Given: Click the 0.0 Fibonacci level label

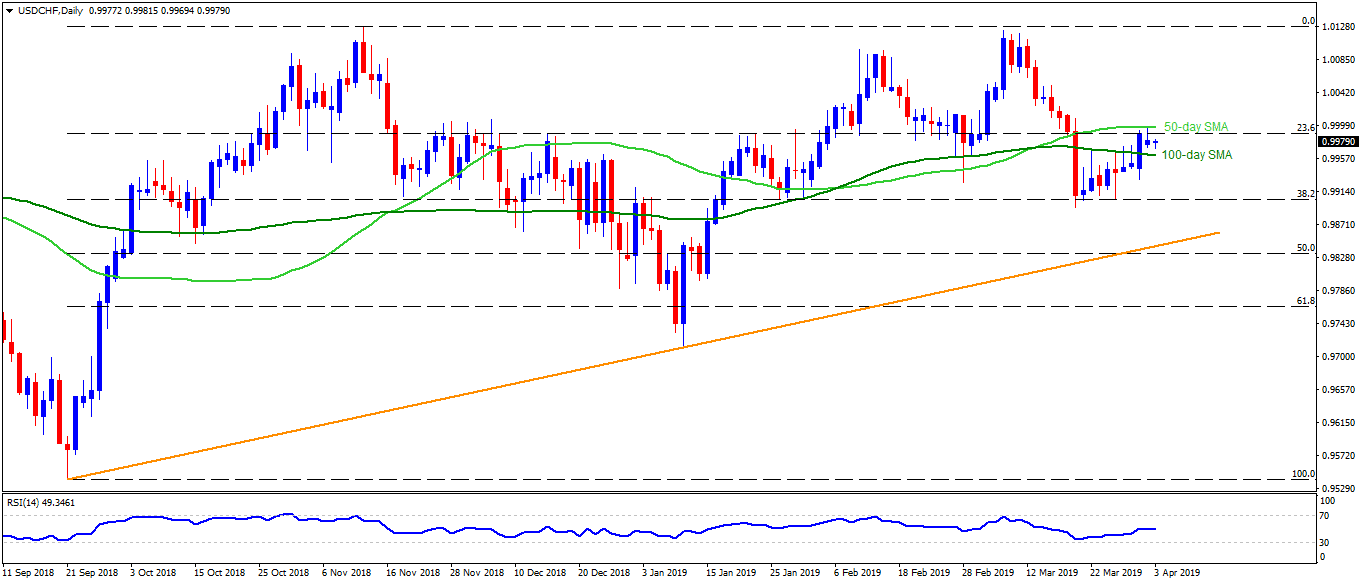Looking at the screenshot, I should 1306,21.
